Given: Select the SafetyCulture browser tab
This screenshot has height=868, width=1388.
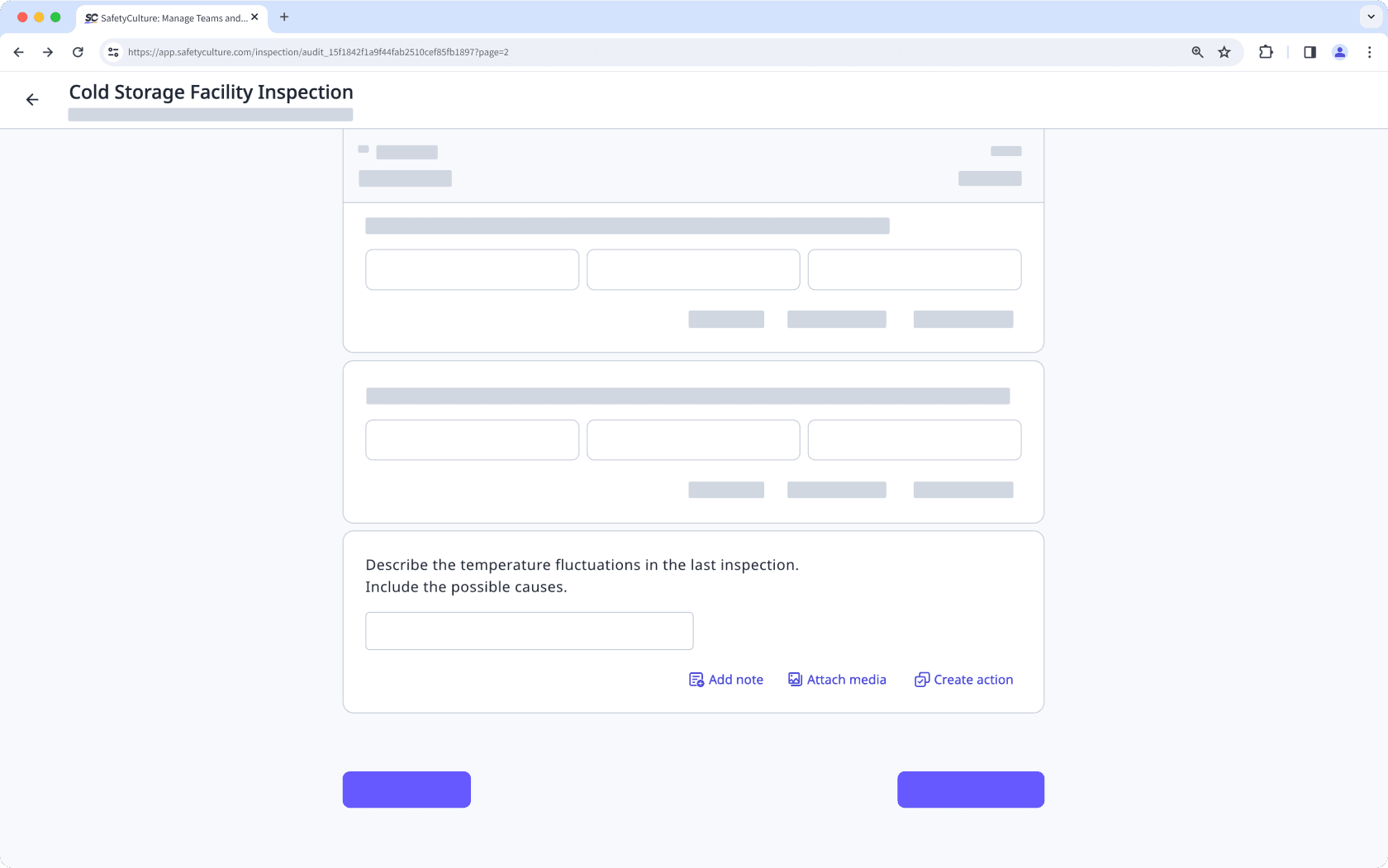Looking at the screenshot, I should tap(165, 17).
